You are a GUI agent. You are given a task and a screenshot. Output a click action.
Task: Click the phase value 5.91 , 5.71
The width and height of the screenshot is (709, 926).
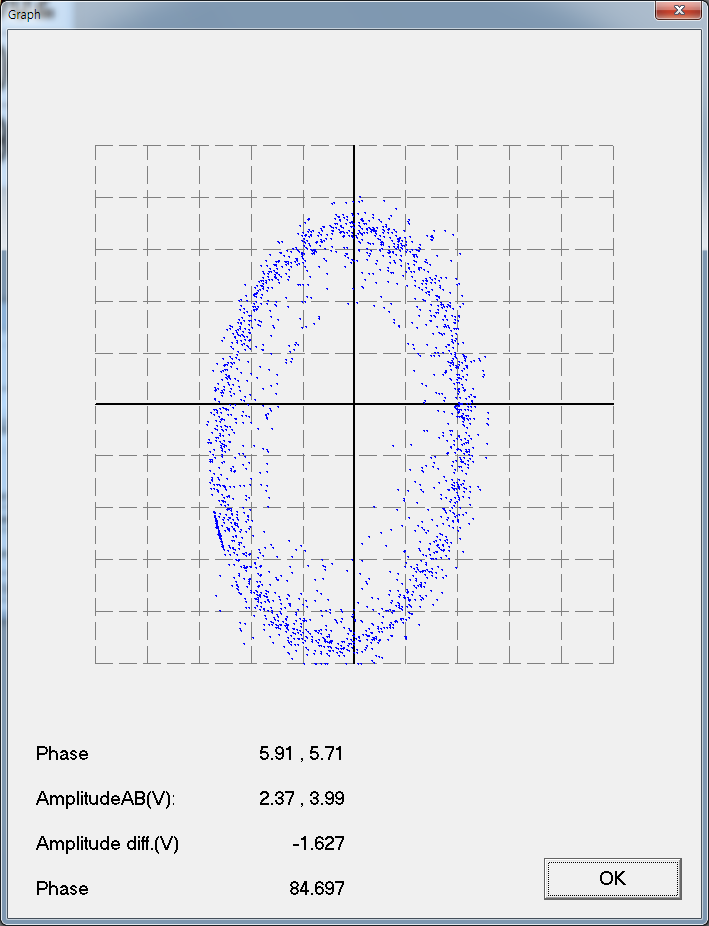pyautogui.click(x=300, y=753)
